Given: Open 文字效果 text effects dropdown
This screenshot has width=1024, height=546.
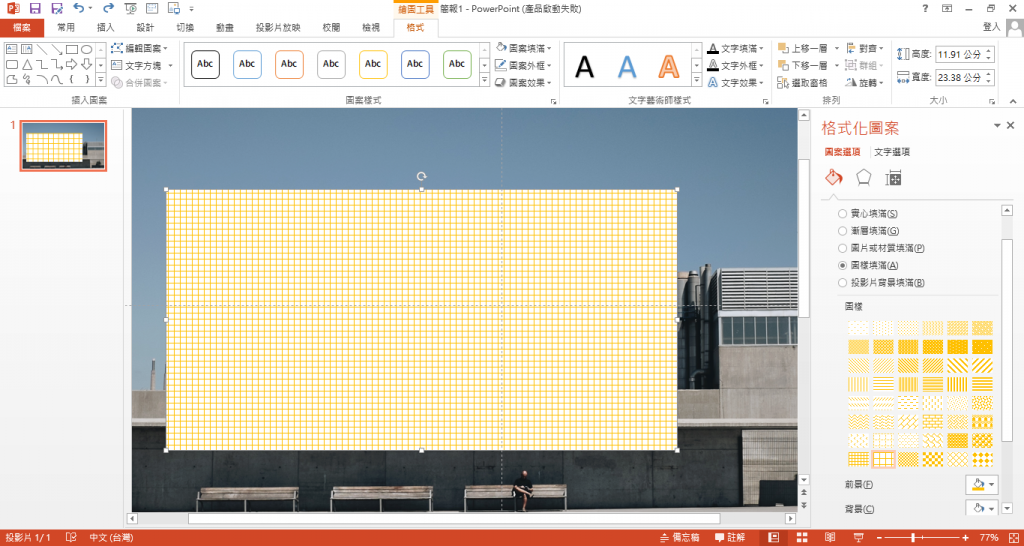Looking at the screenshot, I should (736, 82).
